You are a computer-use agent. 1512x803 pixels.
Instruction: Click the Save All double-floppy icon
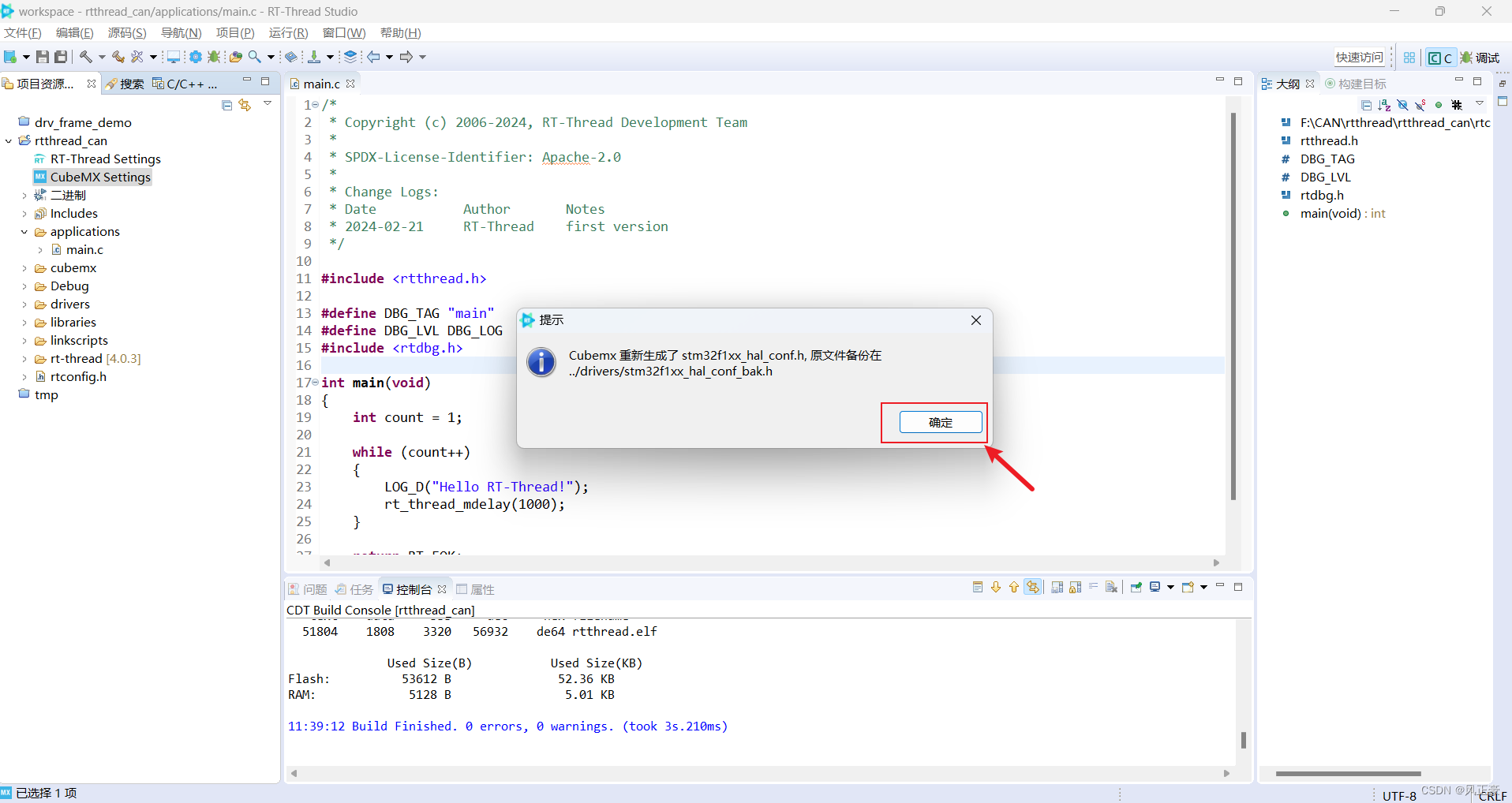(61, 57)
